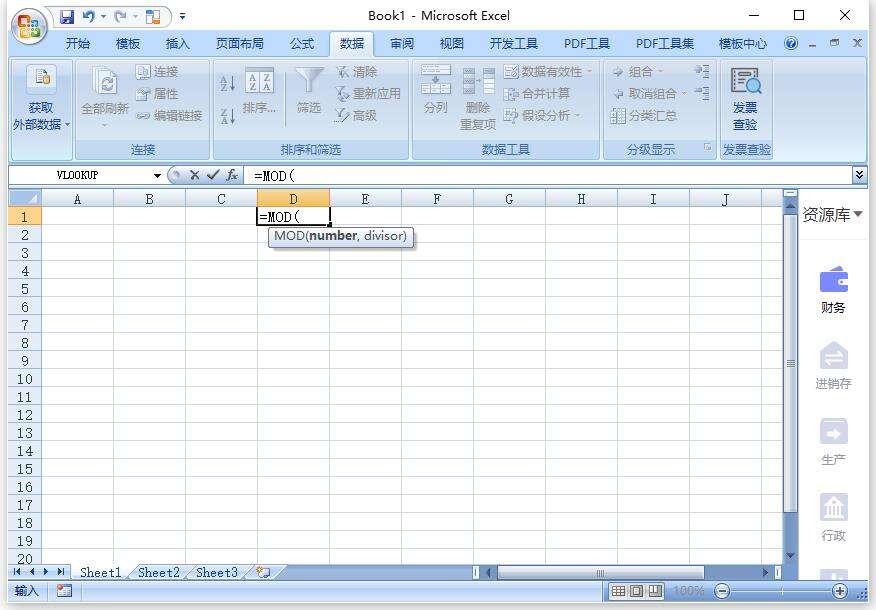Open the invoice check (发票查验) tool
The height and width of the screenshot is (610, 876).
[x=746, y=99]
